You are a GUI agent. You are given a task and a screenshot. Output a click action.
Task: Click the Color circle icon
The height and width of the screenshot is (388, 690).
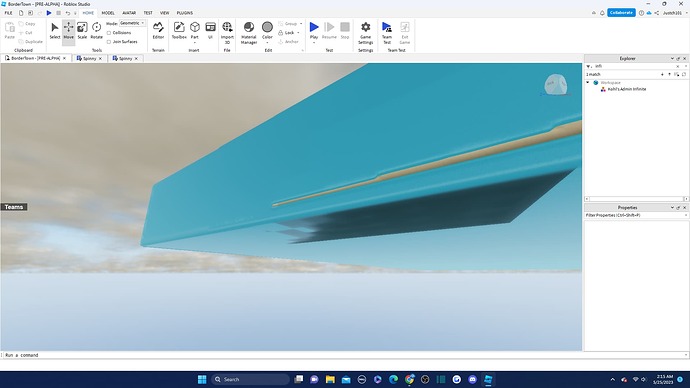[267, 27]
